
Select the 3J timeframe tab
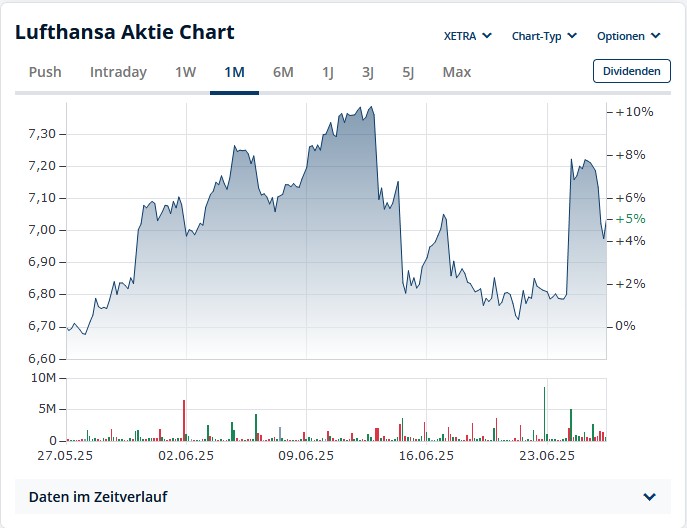tap(368, 72)
